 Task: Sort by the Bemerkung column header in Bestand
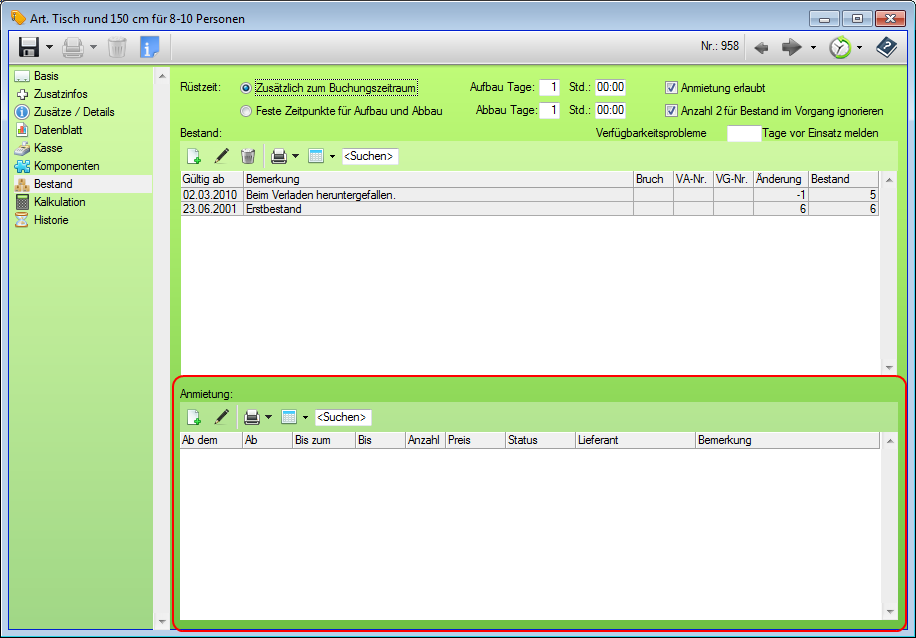(437, 179)
